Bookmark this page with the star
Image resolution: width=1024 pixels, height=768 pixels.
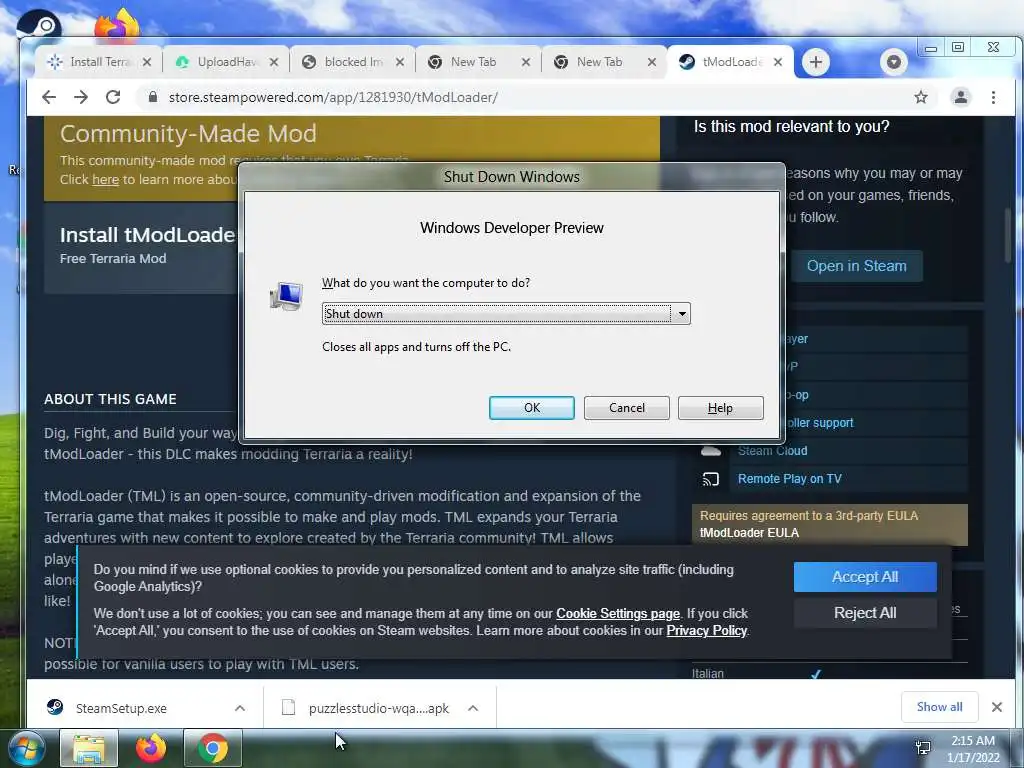(x=921, y=97)
